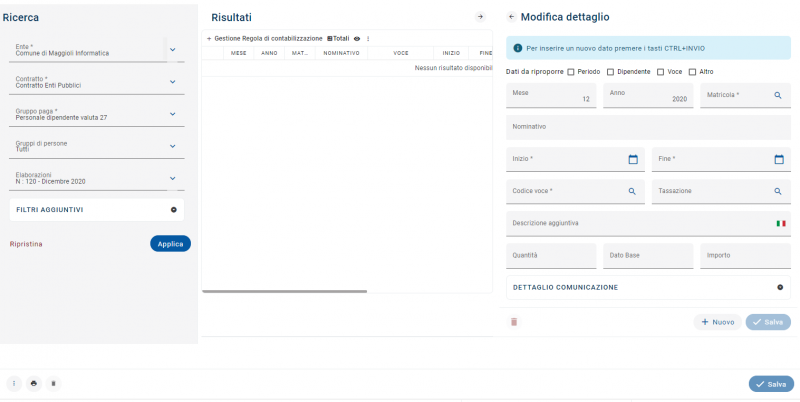Open calendar picker for Fine date
The width and height of the screenshot is (800, 402).
[779, 159]
